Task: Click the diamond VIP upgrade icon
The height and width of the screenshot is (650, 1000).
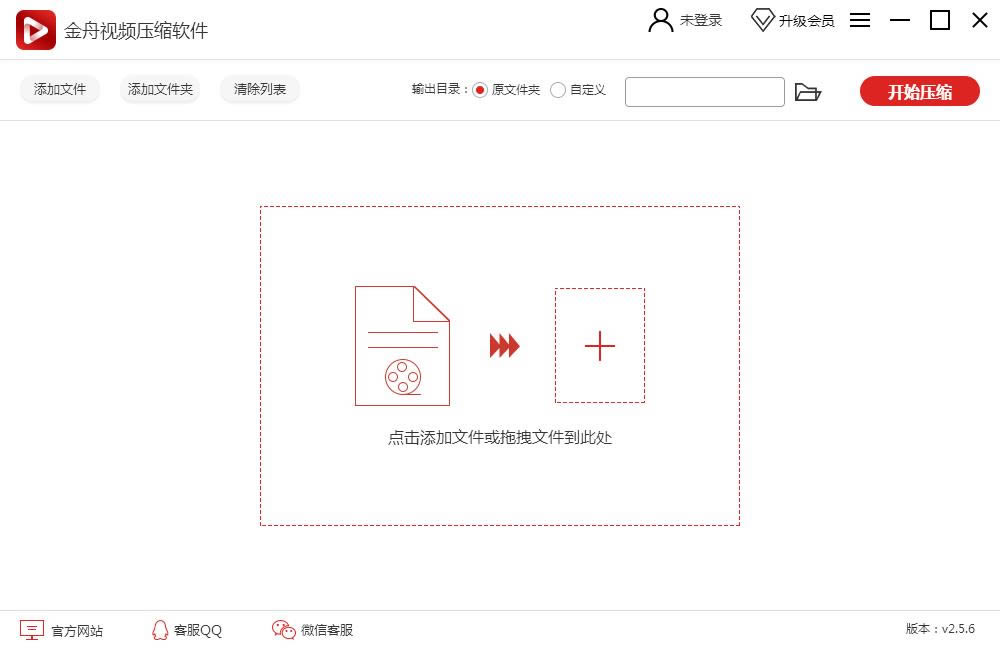Action: (762, 20)
